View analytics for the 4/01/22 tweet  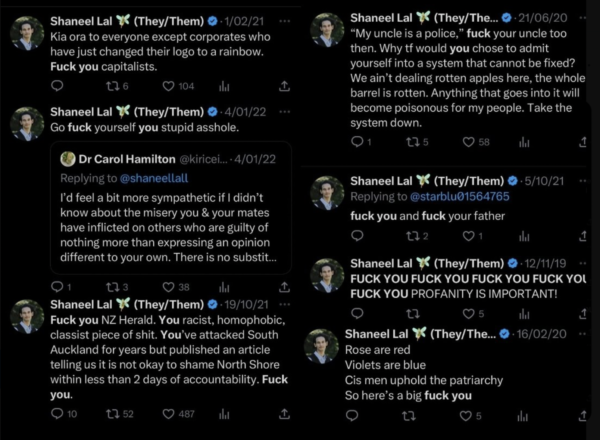(x=222, y=287)
